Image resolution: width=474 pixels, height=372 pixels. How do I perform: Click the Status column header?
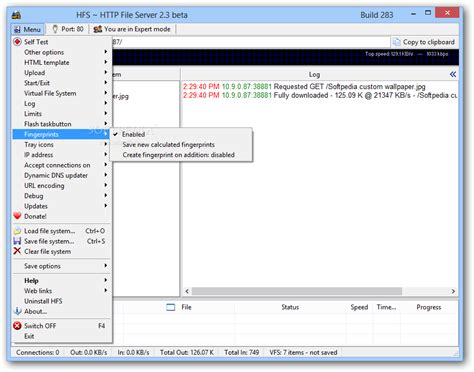point(290,307)
